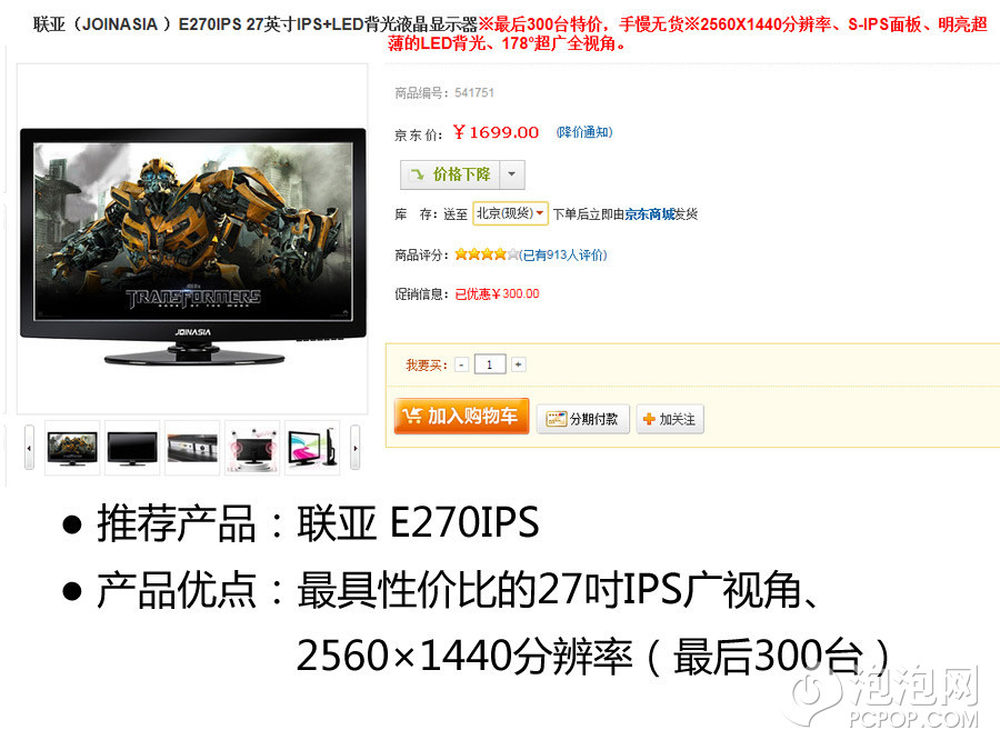The height and width of the screenshot is (750, 1000).
Task: Select the side-view monitor thumbnail
Action: pyautogui.click(x=312, y=448)
